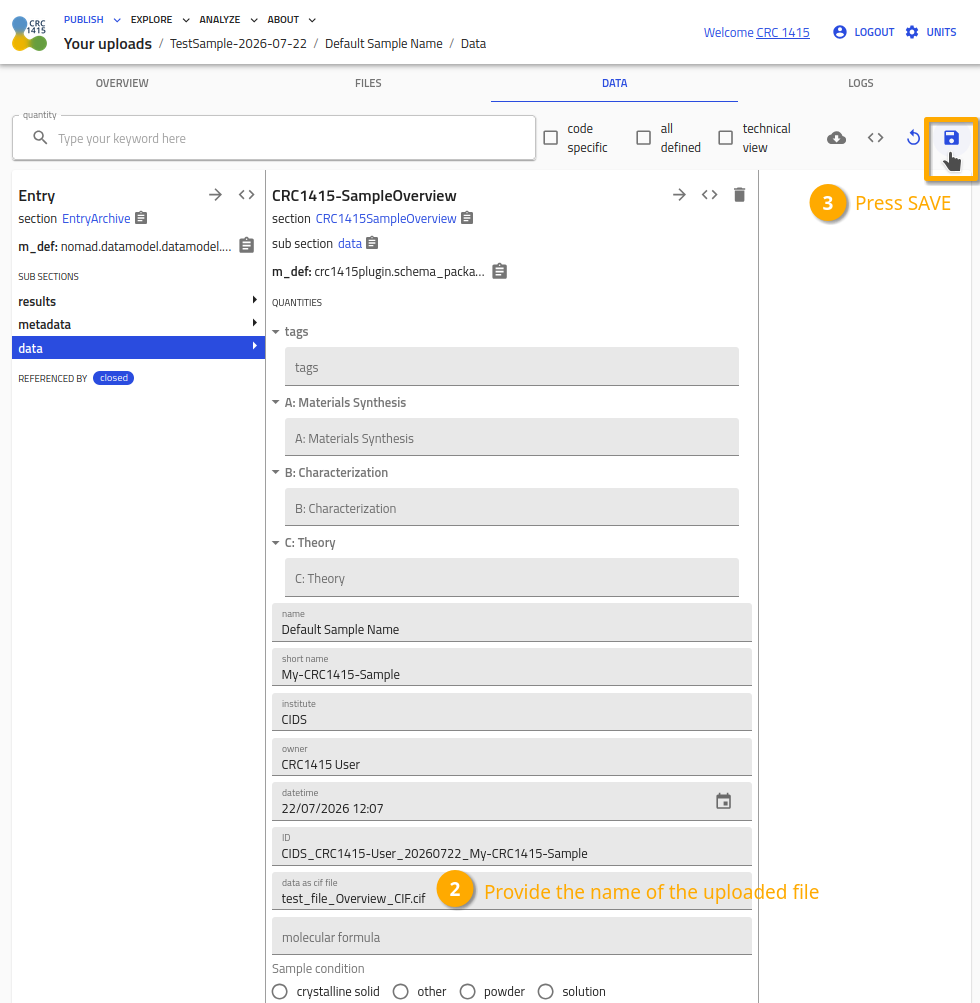This screenshot has height=1003, width=980.
Task: Edit the institute field CIDS
Action: tap(512, 712)
